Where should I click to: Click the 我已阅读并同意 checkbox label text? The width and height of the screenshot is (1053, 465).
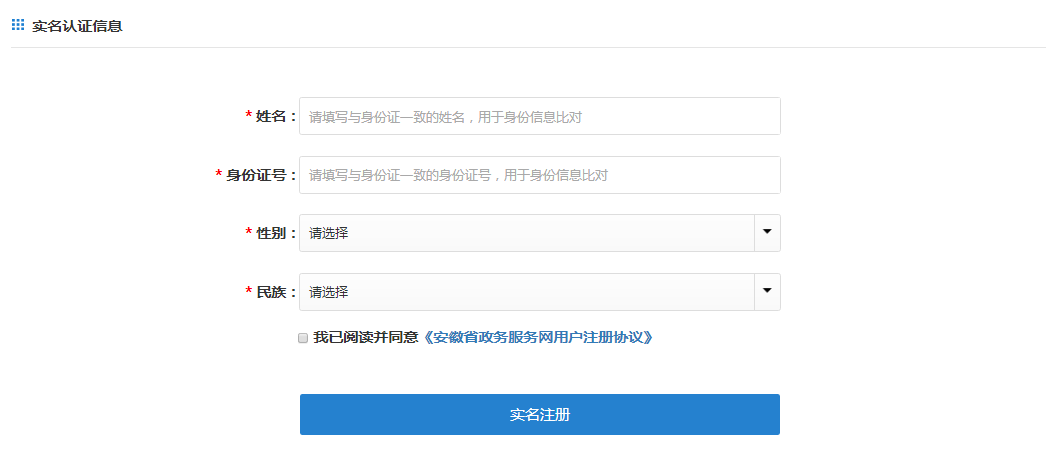pyautogui.click(x=366, y=338)
